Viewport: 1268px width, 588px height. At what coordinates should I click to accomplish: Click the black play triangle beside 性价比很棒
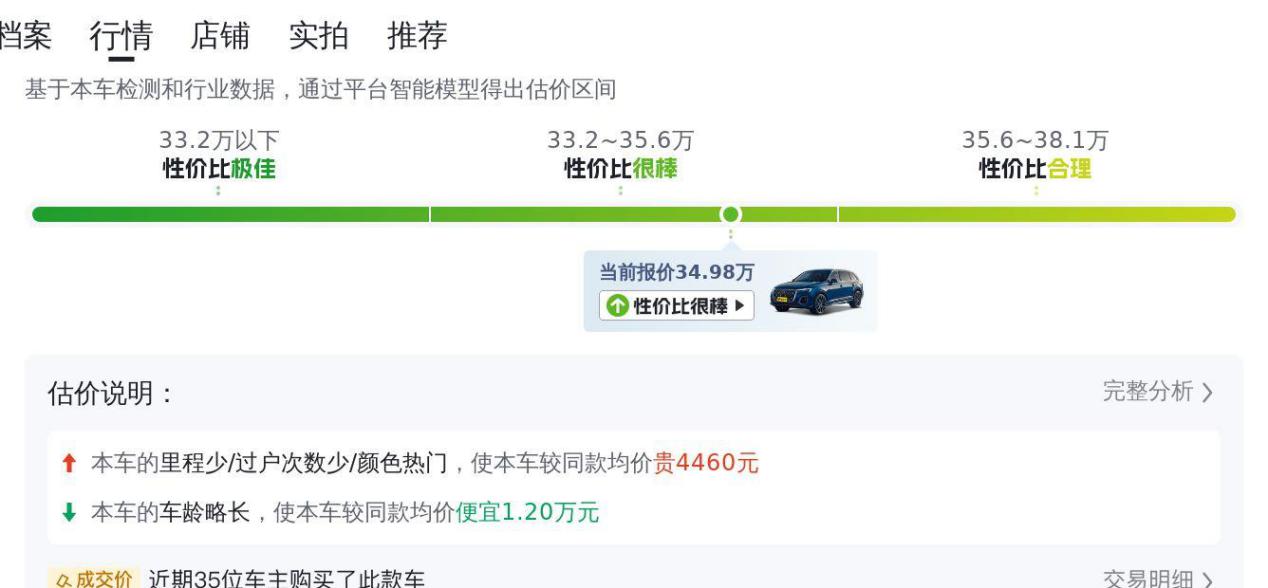739,306
